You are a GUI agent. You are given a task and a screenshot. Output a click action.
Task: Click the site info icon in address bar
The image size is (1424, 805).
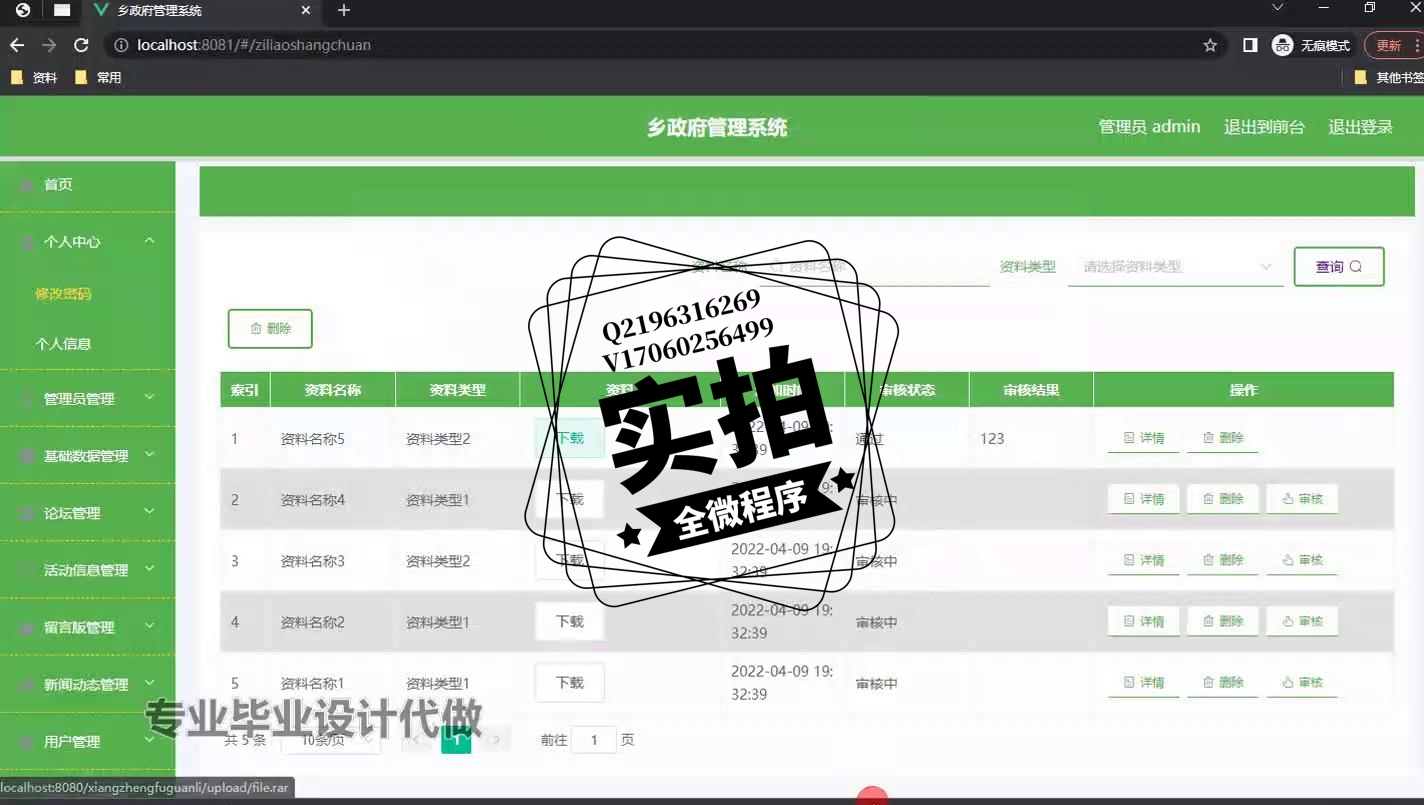(121, 45)
